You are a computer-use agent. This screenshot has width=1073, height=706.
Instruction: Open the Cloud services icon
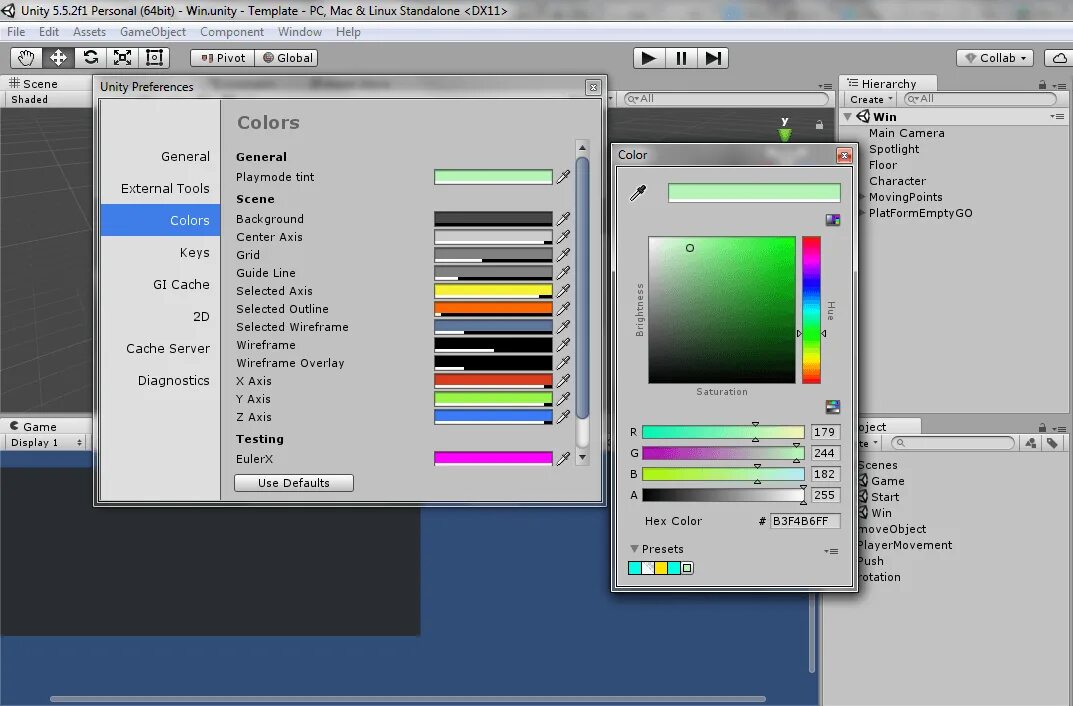1059,58
